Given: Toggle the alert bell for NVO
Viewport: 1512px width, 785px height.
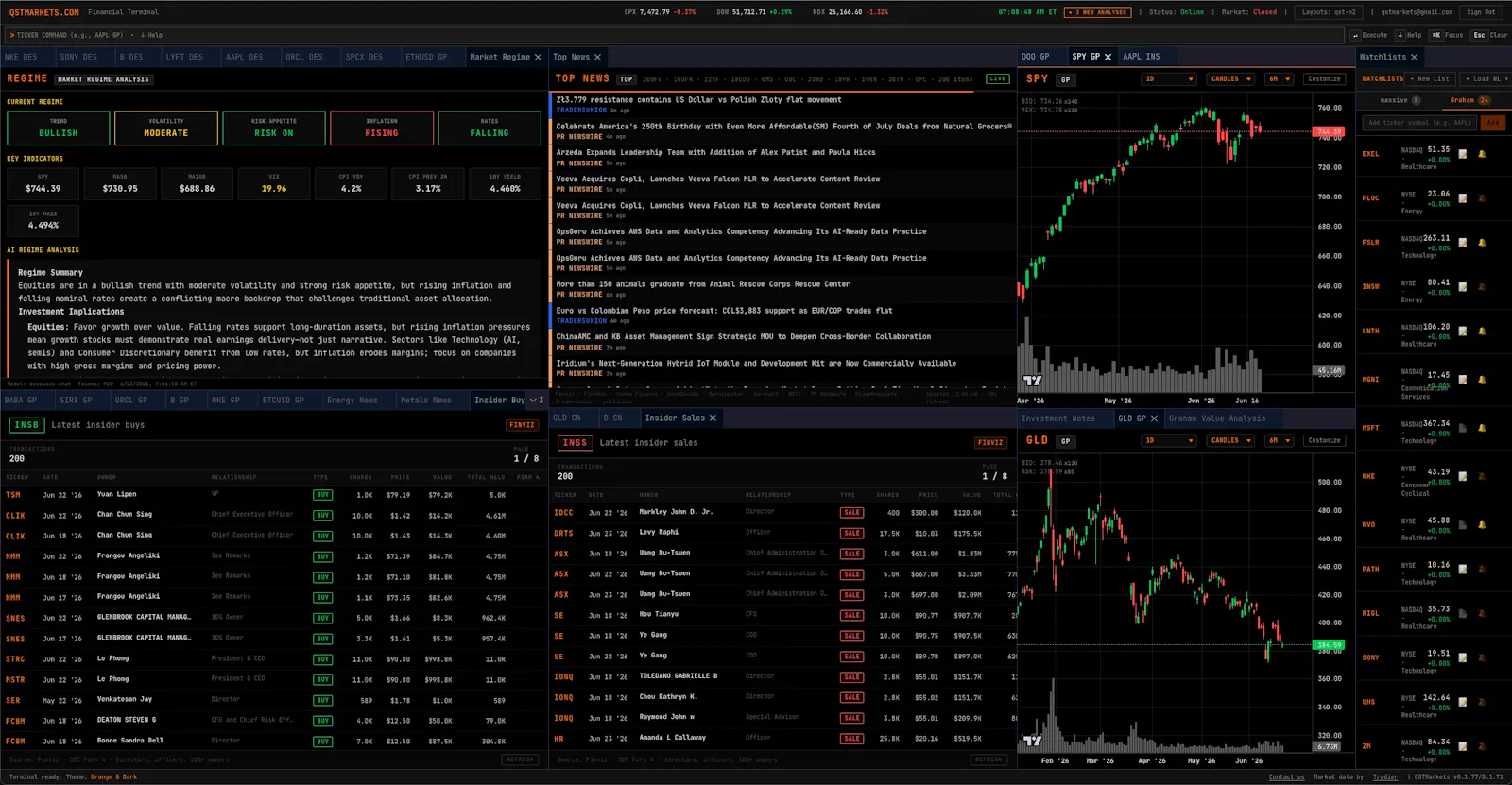Looking at the screenshot, I should click(x=1482, y=525).
